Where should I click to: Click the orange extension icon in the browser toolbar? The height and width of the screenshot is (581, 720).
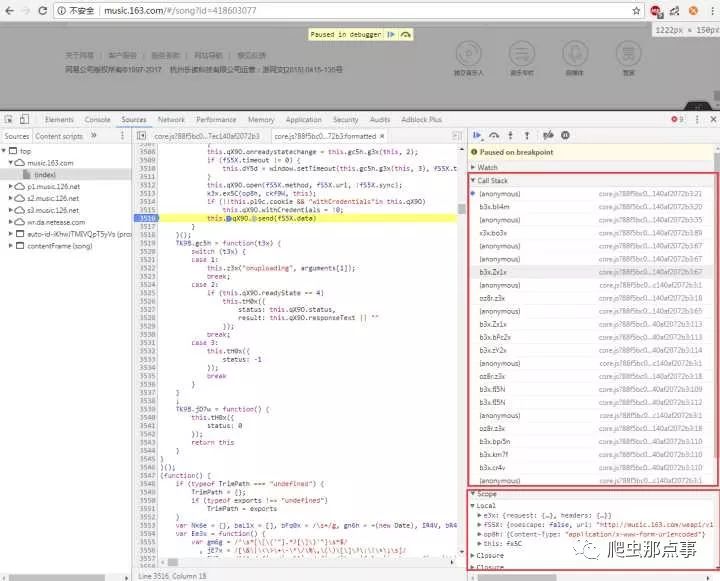point(693,11)
